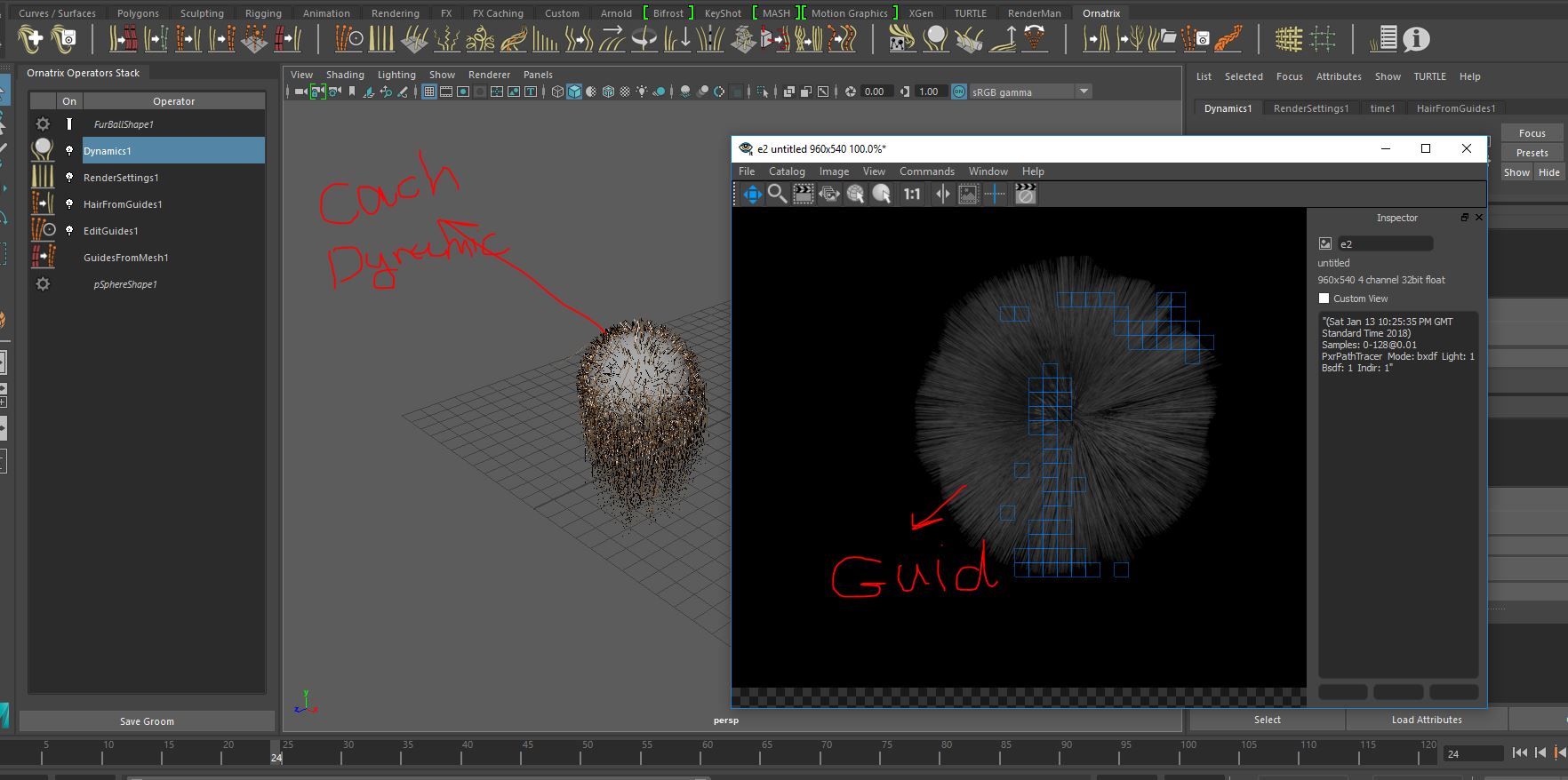Click the FurBallShape1 gear icon
Image resolution: width=1568 pixels, height=780 pixels.
pyautogui.click(x=43, y=124)
